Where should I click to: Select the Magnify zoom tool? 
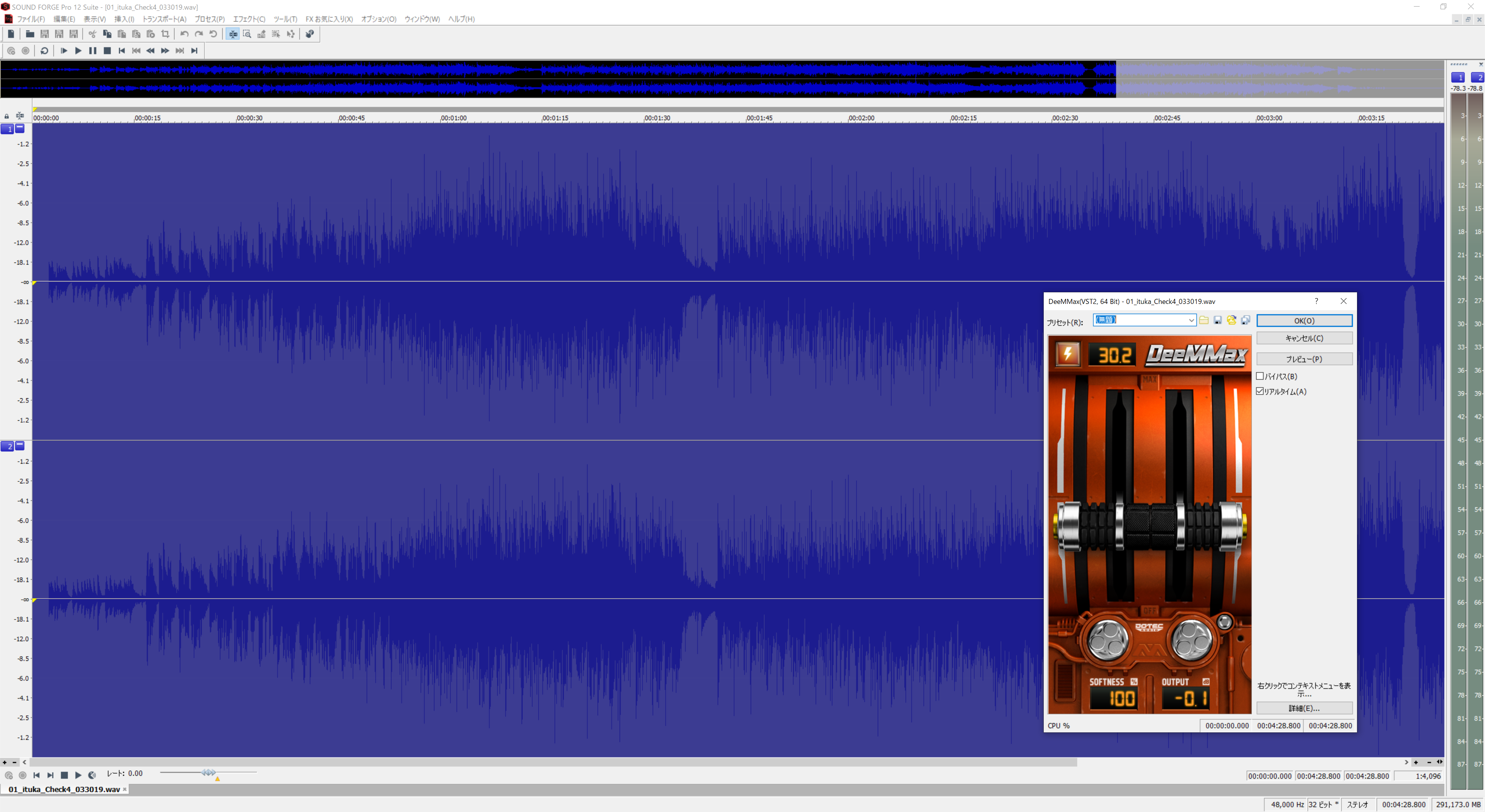[247, 34]
